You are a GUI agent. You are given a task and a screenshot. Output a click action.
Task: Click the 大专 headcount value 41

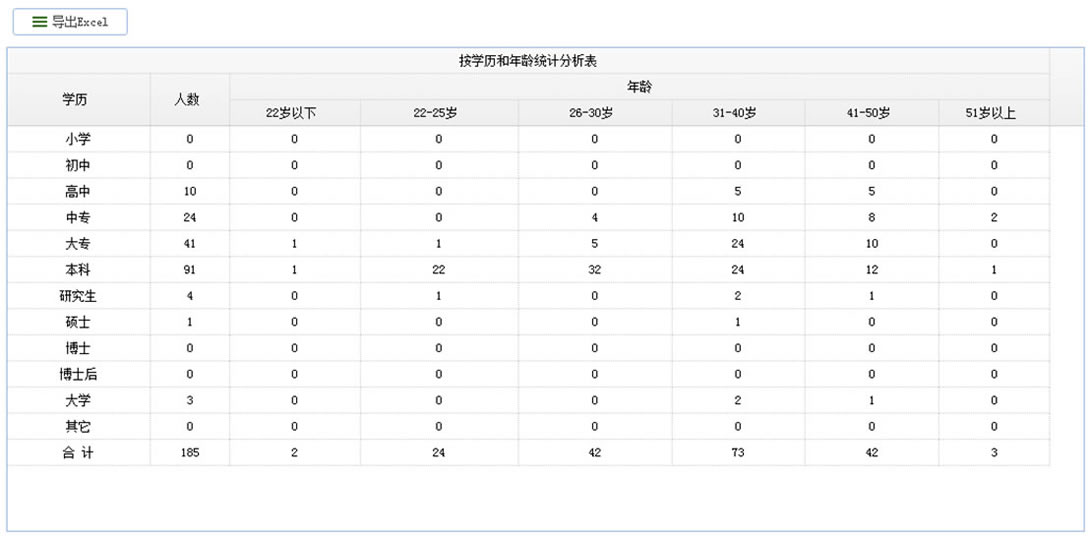pyautogui.click(x=190, y=243)
